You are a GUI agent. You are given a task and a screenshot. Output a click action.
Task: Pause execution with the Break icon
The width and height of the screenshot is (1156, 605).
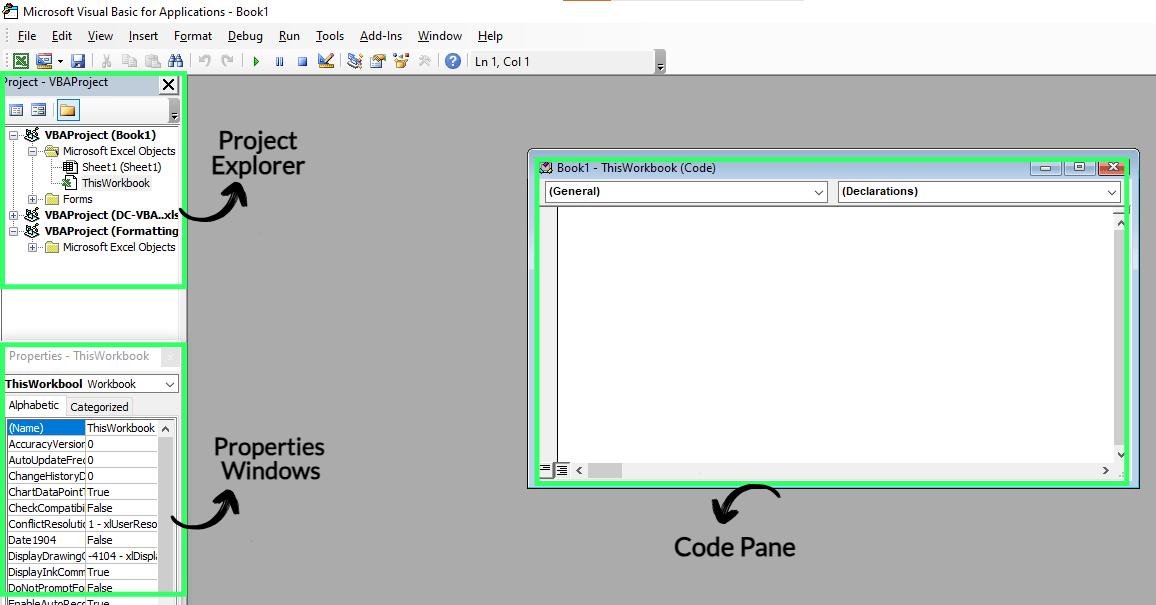pyautogui.click(x=279, y=60)
